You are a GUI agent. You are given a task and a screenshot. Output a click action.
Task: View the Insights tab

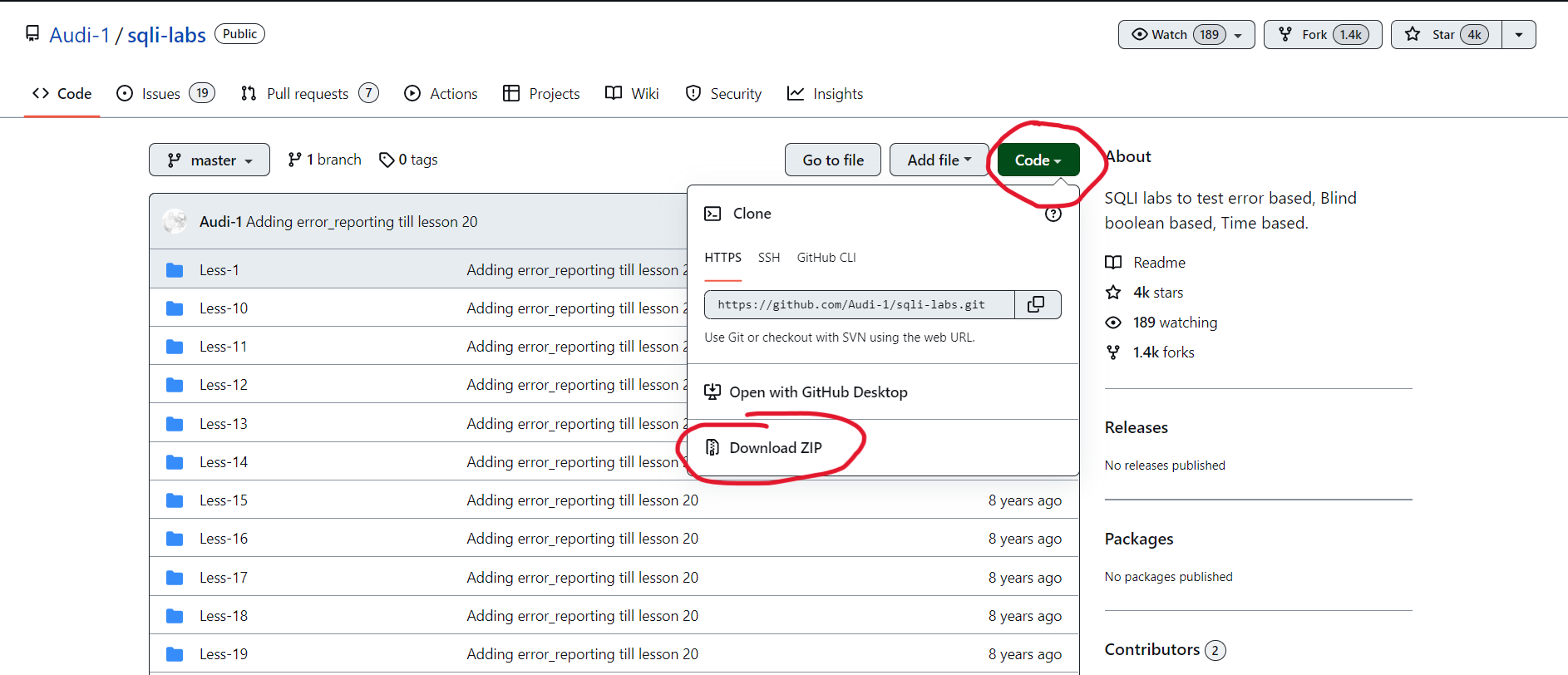(x=826, y=94)
